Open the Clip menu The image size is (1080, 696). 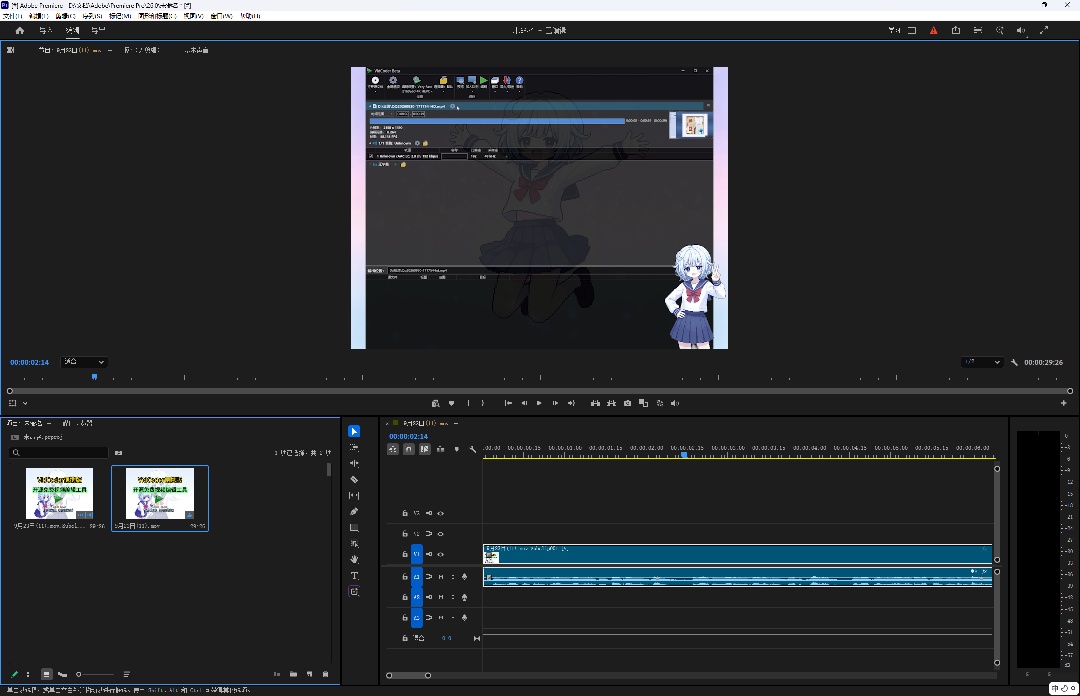[x=65, y=16]
